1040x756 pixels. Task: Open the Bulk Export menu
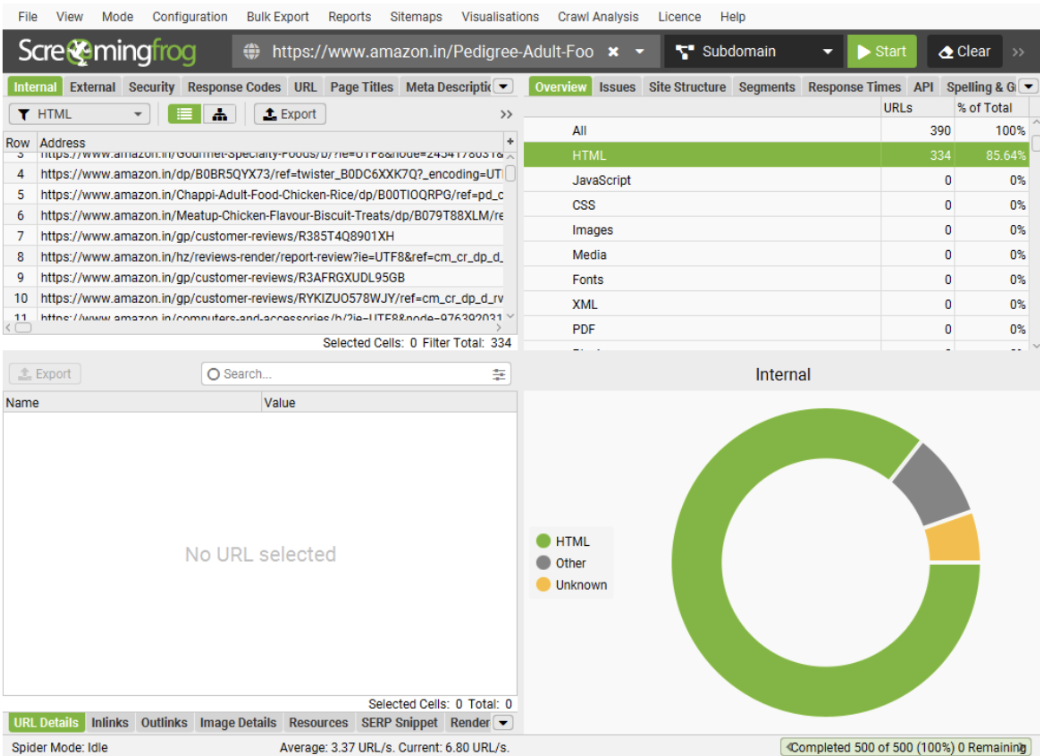click(277, 17)
